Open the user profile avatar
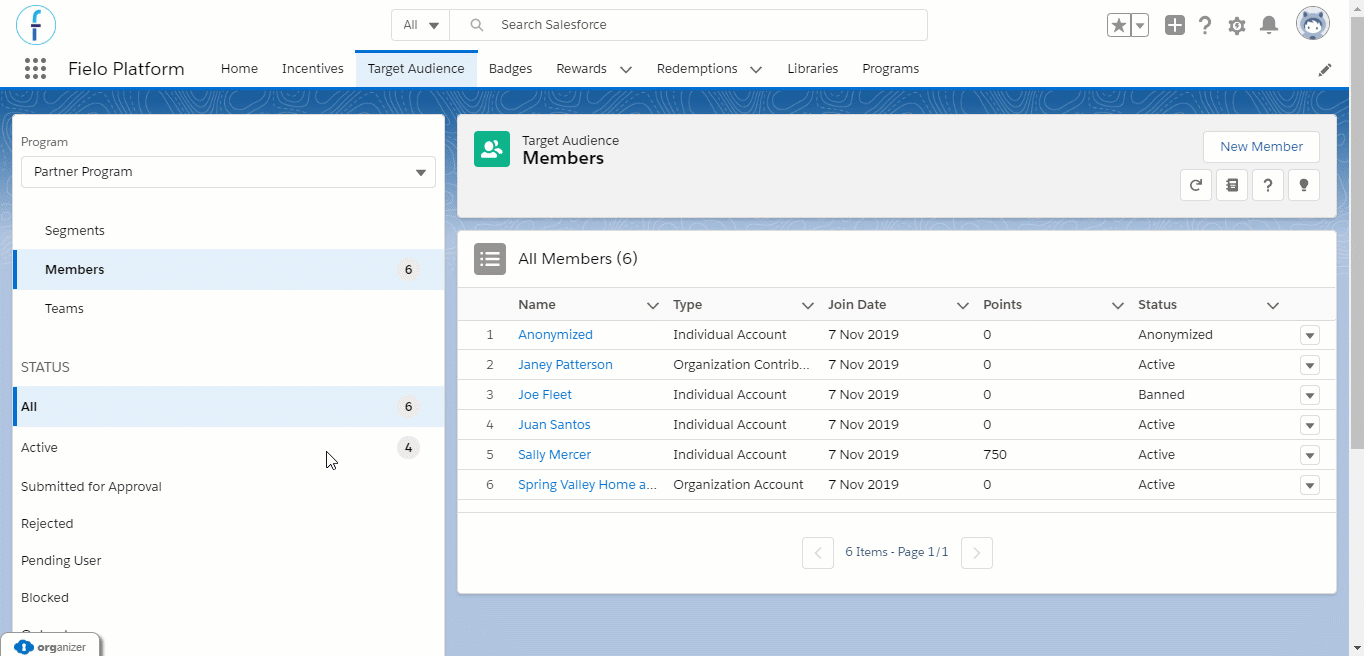Screen dimensions: 1364x656 [x=1313, y=24]
